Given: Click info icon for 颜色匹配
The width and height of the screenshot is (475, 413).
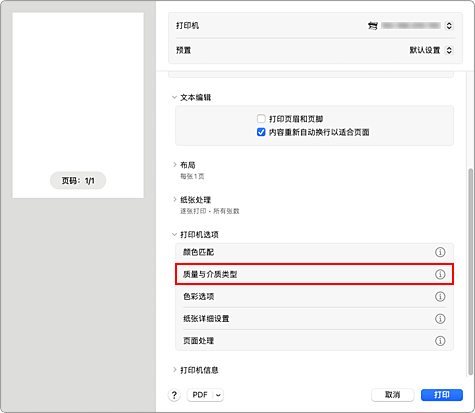Looking at the screenshot, I should coord(440,252).
